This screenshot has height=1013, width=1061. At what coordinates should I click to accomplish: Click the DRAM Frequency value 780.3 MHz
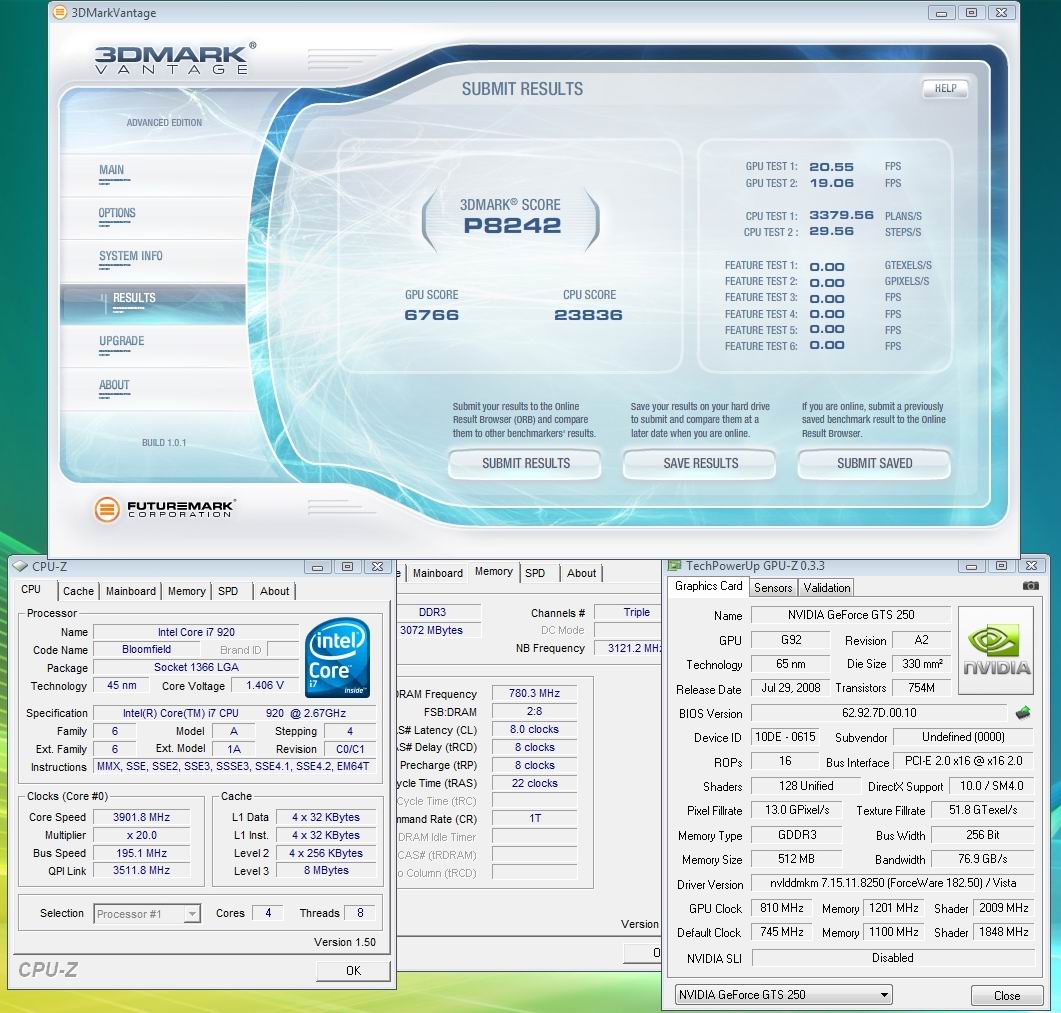tap(534, 693)
